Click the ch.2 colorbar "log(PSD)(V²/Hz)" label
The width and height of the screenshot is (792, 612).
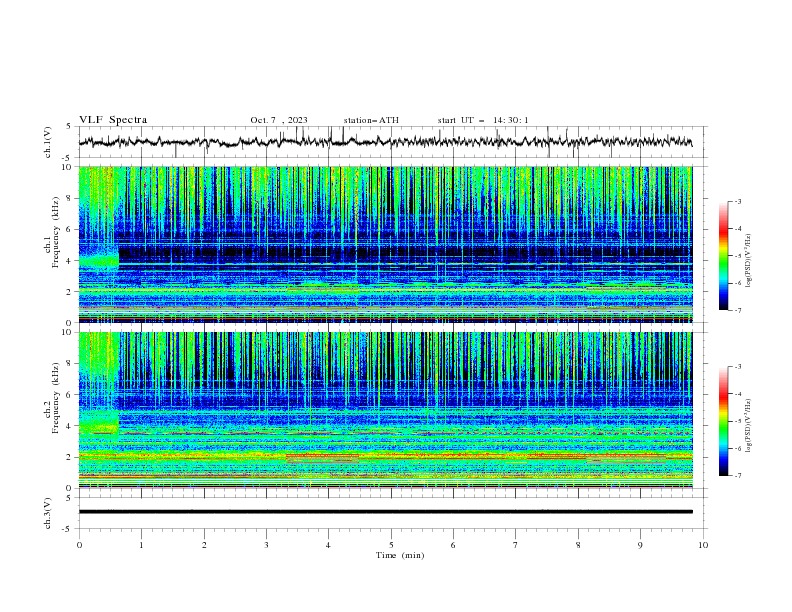(x=749, y=426)
